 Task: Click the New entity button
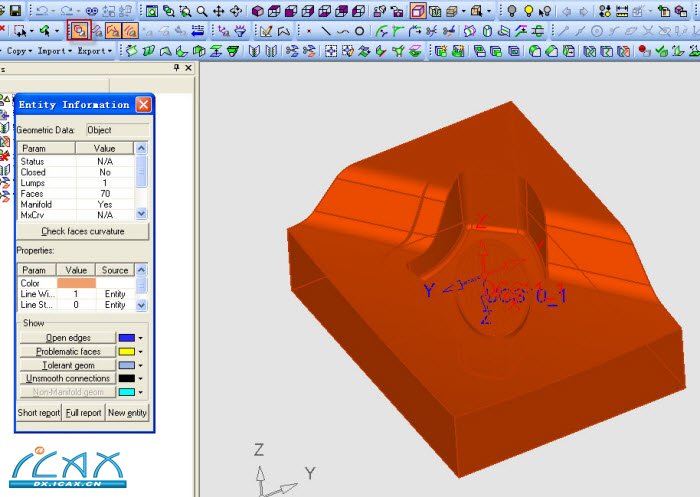(x=127, y=413)
